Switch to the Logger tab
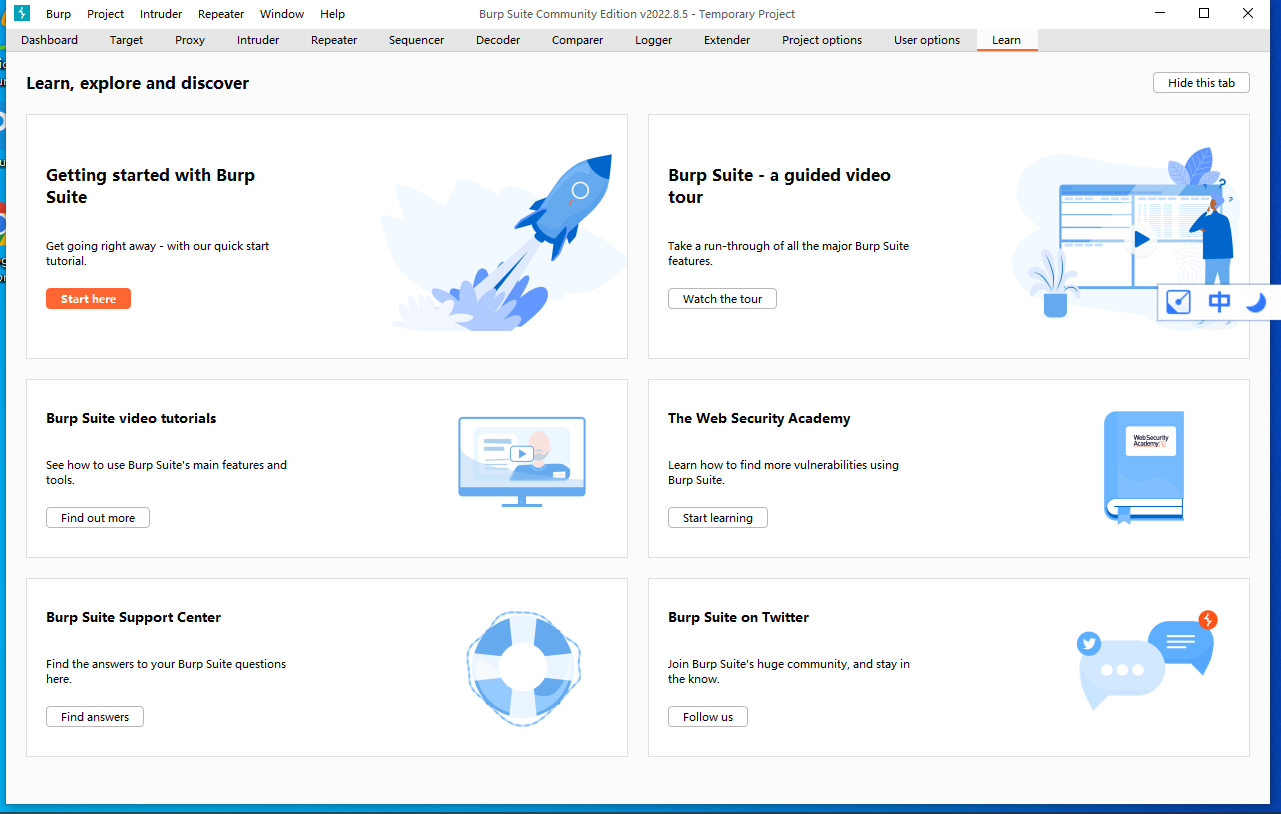Screen dimensions: 1281x814 [x=654, y=40]
